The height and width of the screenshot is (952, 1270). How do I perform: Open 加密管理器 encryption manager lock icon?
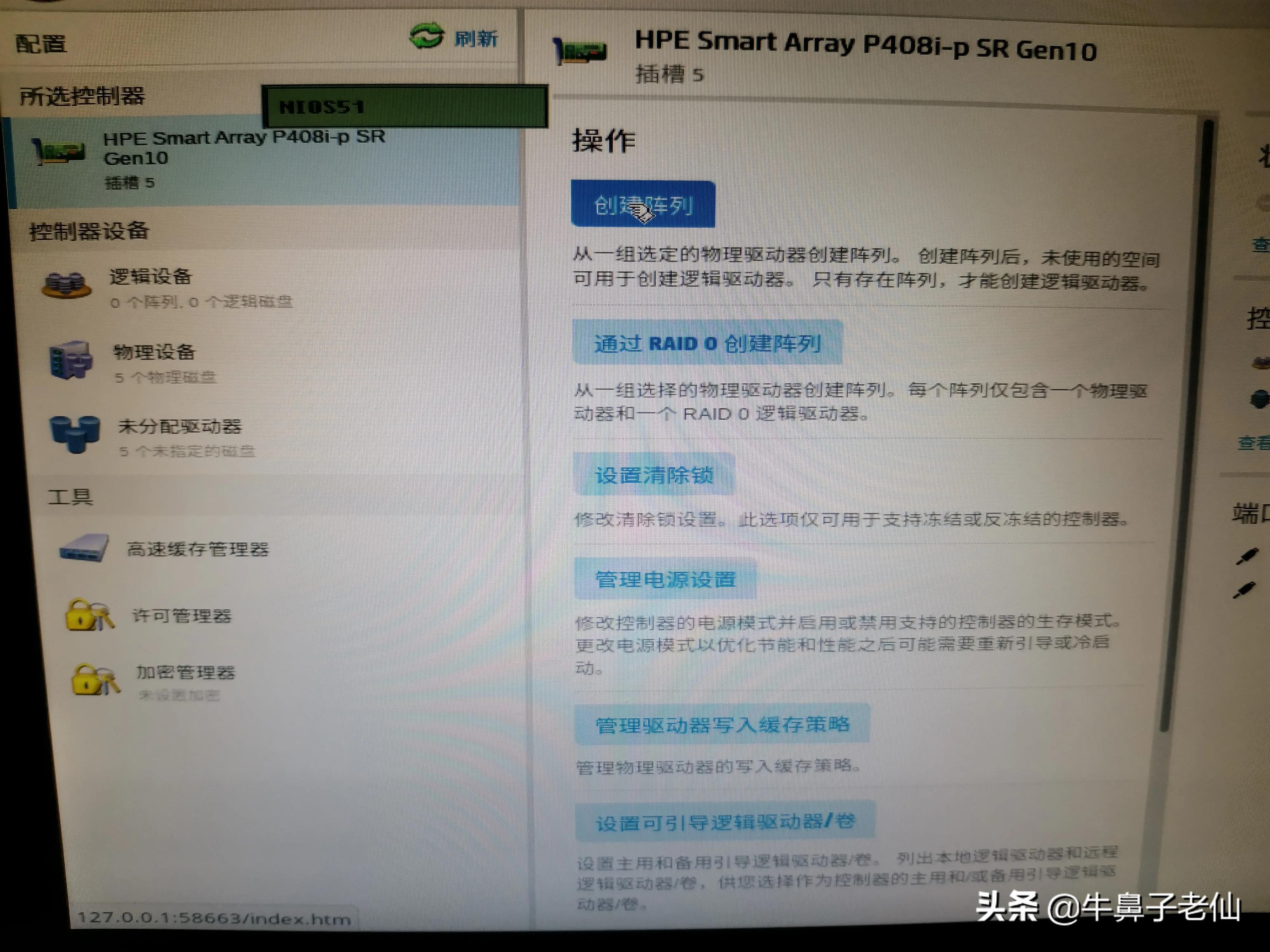click(x=95, y=679)
